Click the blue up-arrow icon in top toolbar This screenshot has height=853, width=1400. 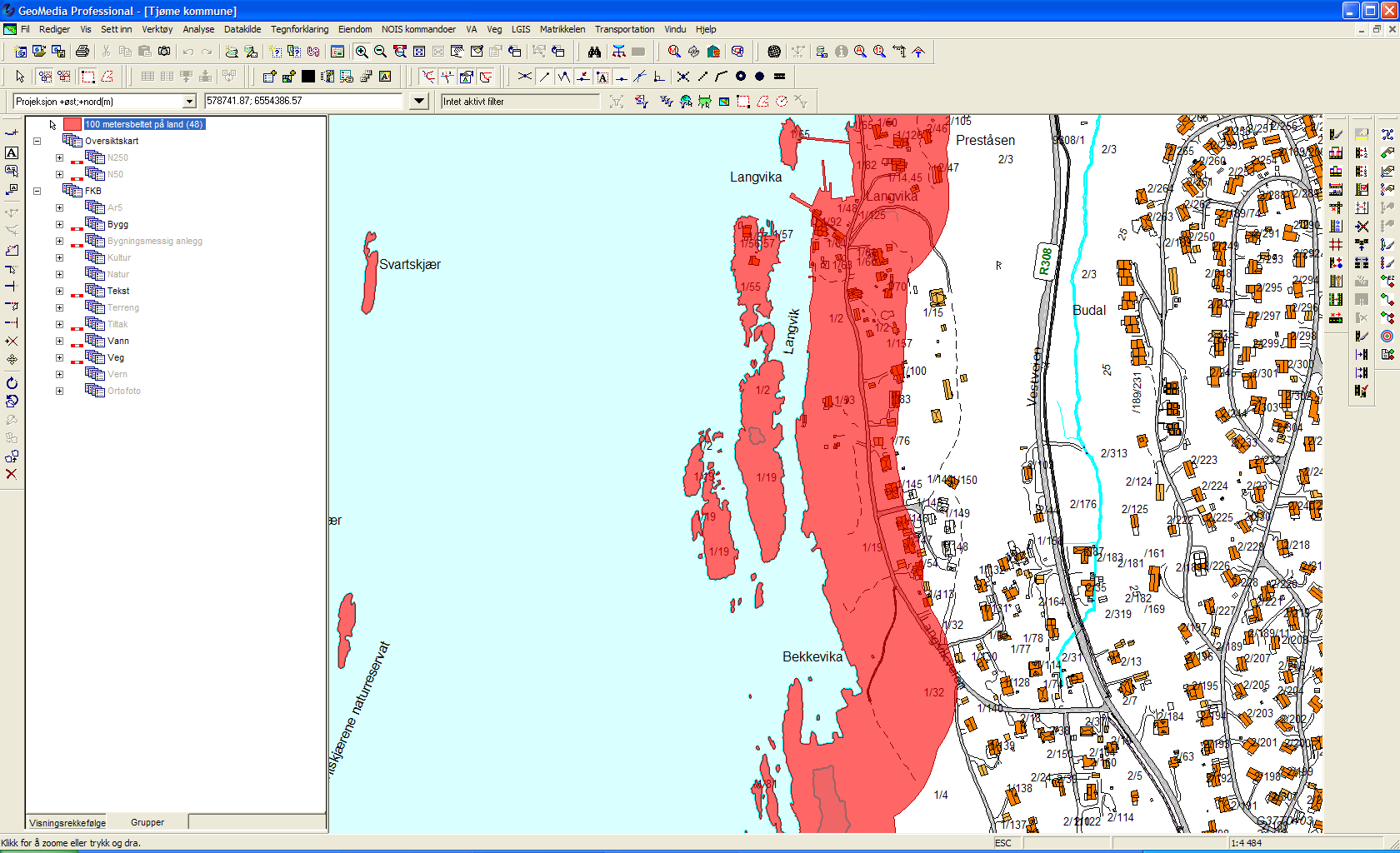tap(918, 52)
